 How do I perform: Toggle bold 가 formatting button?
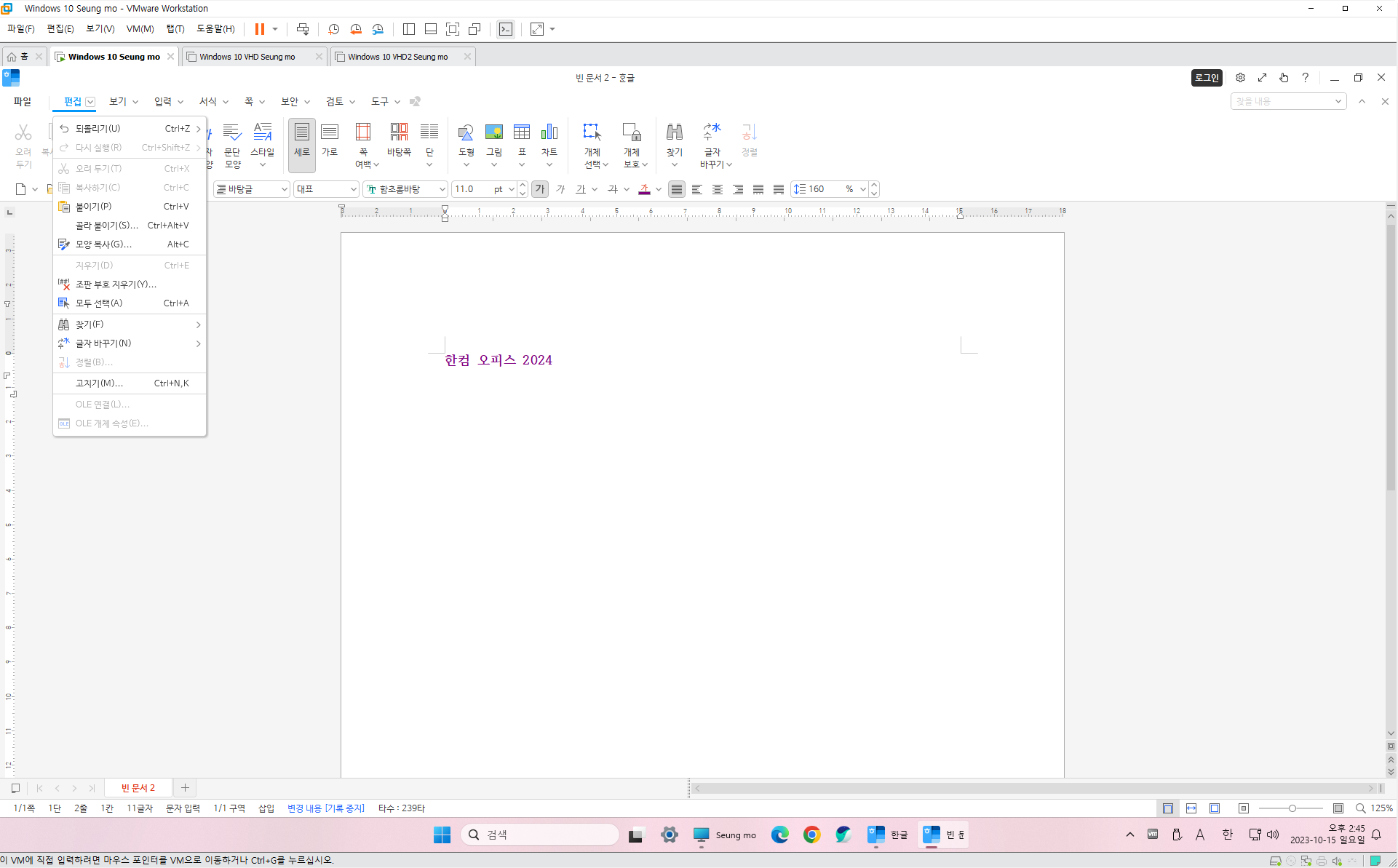click(x=540, y=189)
